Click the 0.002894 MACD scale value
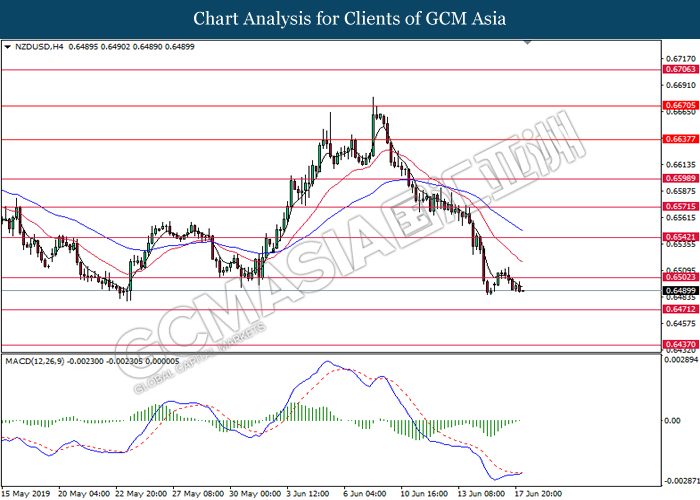This screenshot has height=500, width=700. point(680,359)
